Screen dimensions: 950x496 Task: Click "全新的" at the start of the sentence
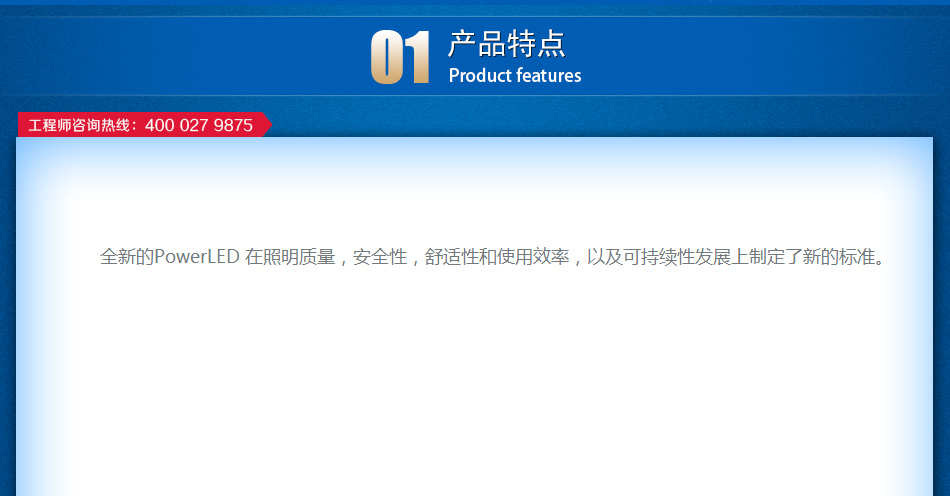coord(127,257)
